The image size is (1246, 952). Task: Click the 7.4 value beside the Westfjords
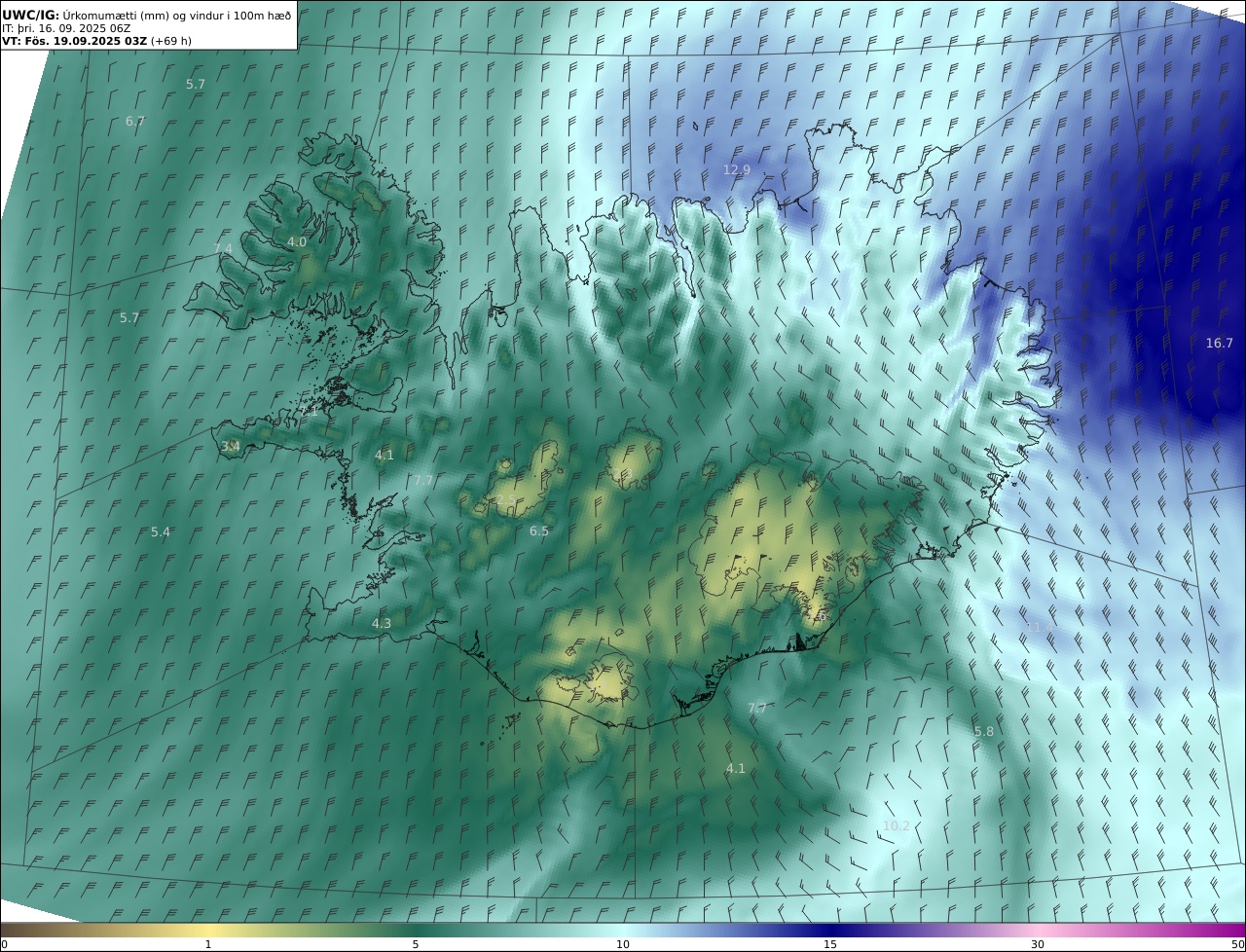click(223, 248)
